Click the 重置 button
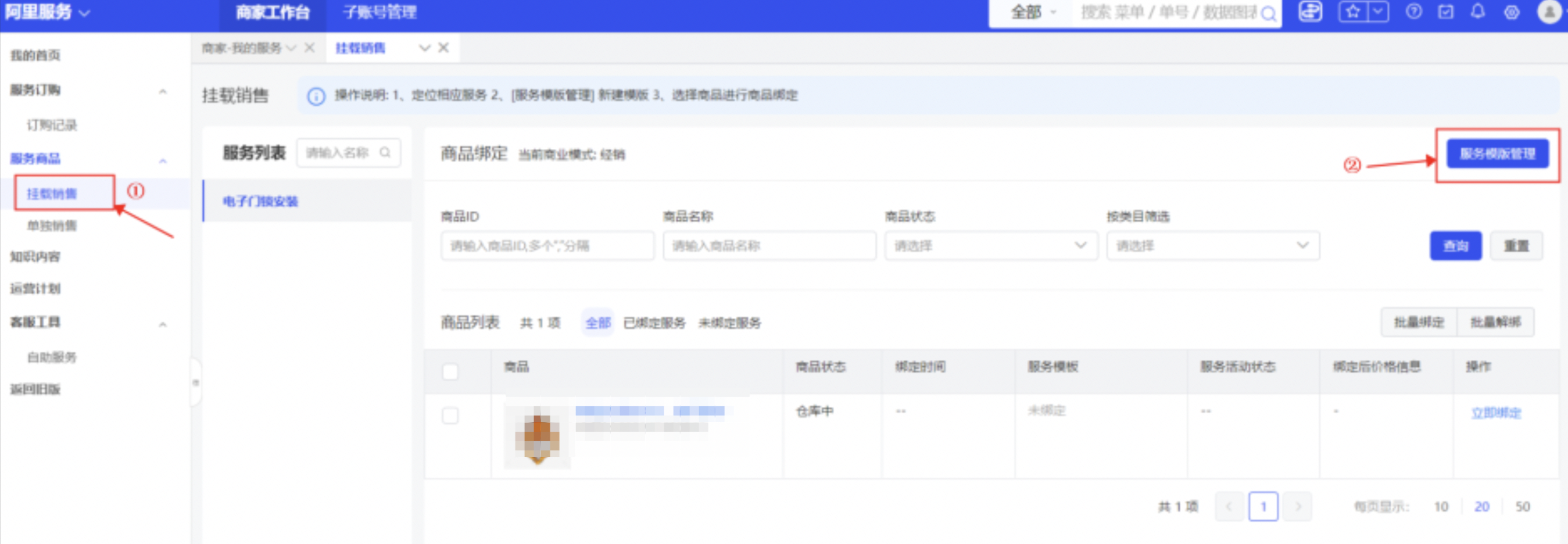This screenshot has height=544, width=1568. [1516, 246]
